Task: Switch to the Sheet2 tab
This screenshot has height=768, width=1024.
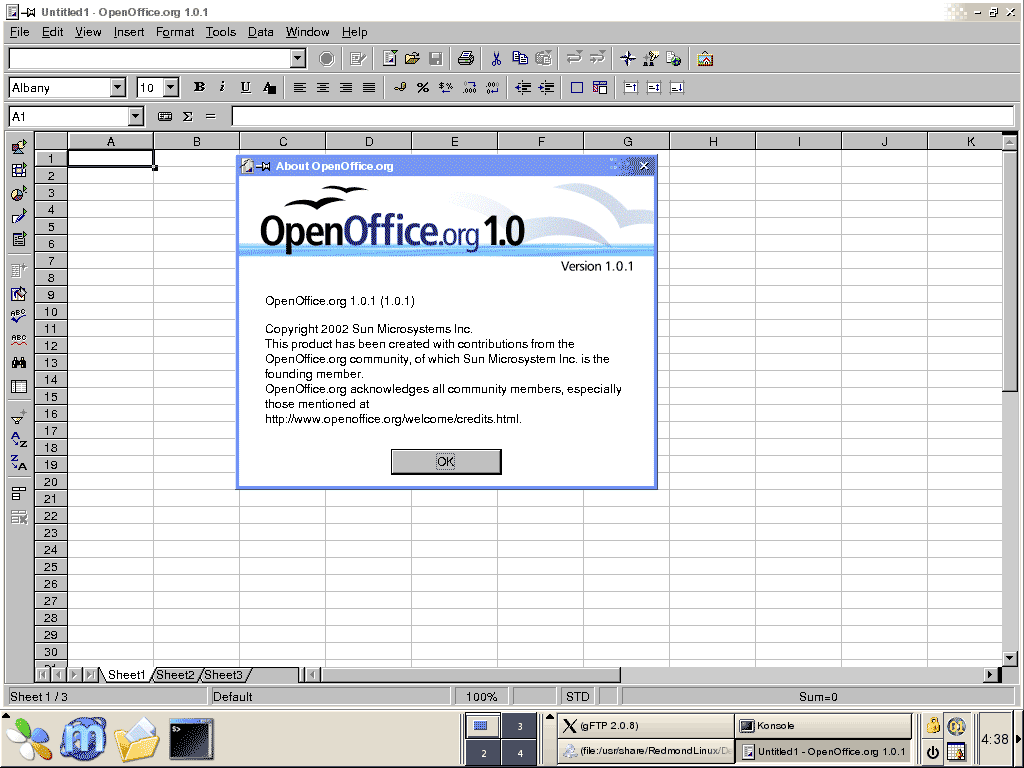Action: tap(175, 675)
